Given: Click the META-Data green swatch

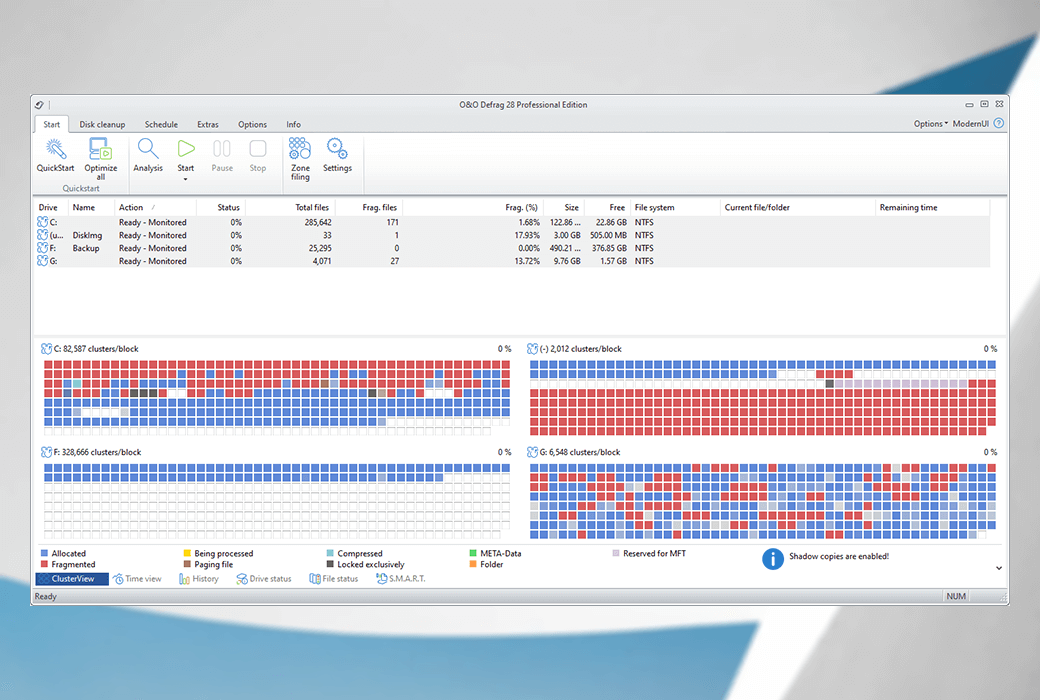Looking at the screenshot, I should pyautogui.click(x=473, y=553).
